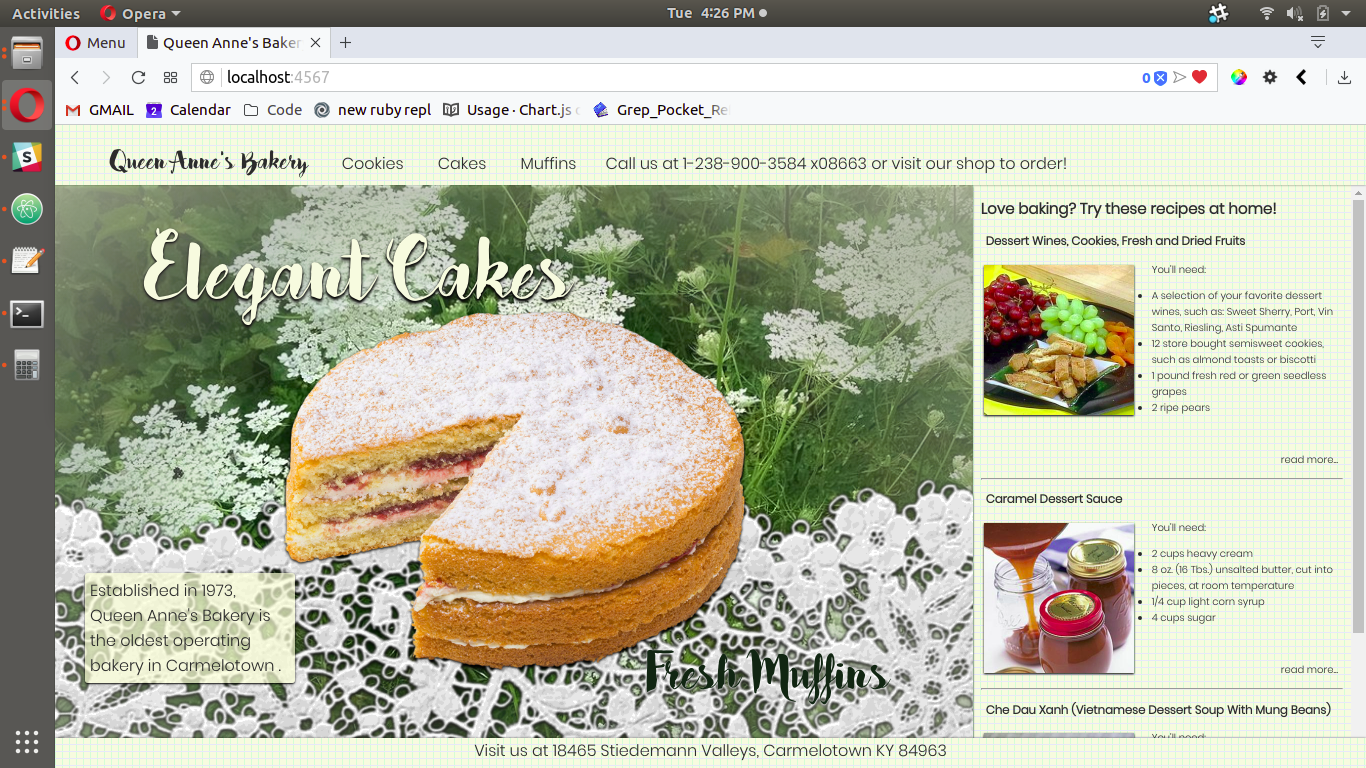Reload the page with the refresh icon

click(x=138, y=77)
